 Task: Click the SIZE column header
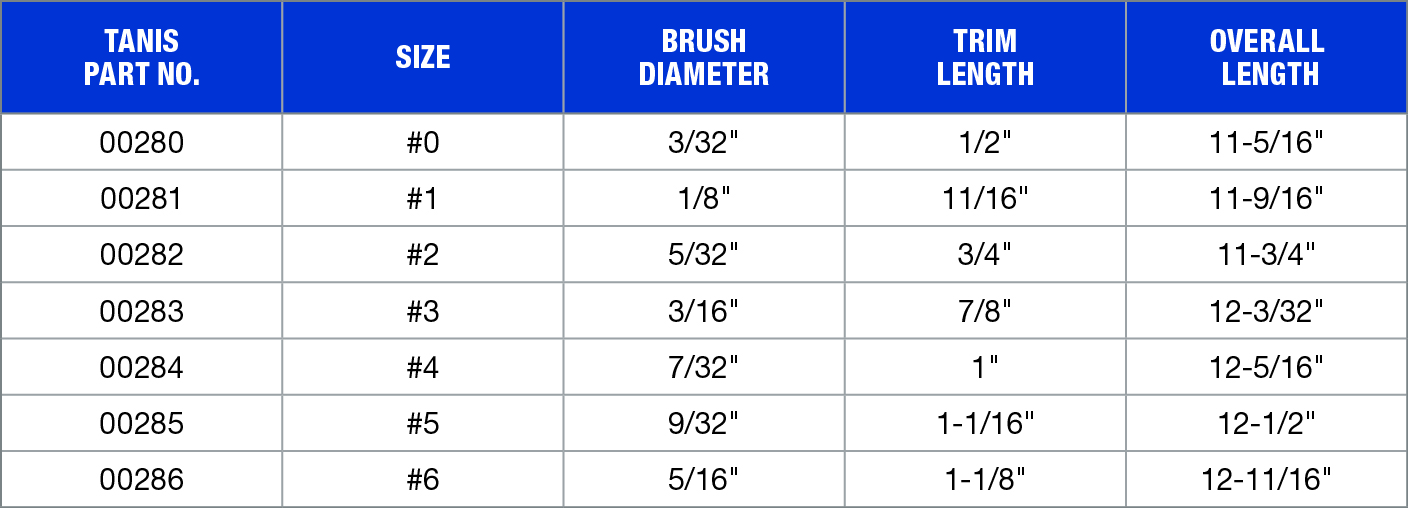[423, 57]
